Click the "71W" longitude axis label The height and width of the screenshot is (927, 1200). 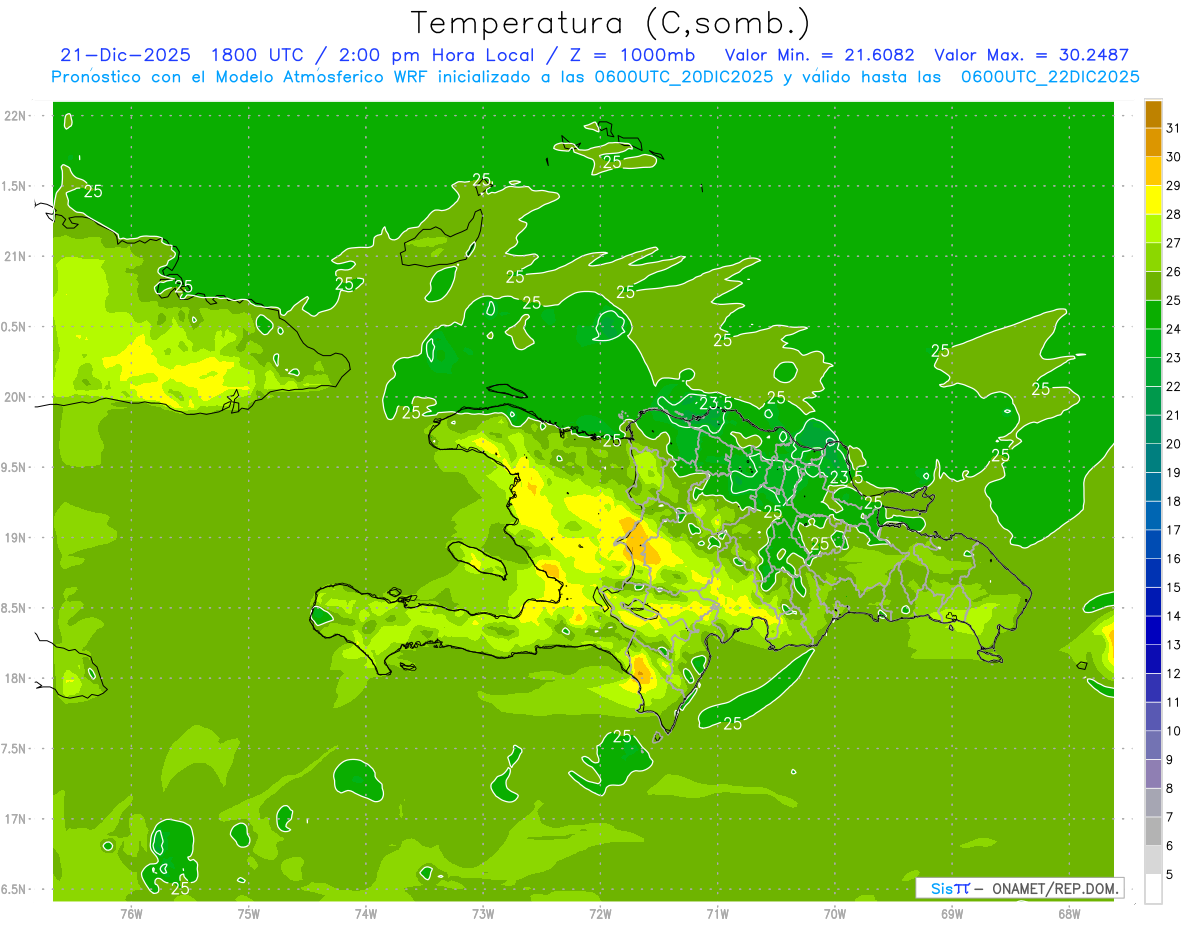pos(717,913)
